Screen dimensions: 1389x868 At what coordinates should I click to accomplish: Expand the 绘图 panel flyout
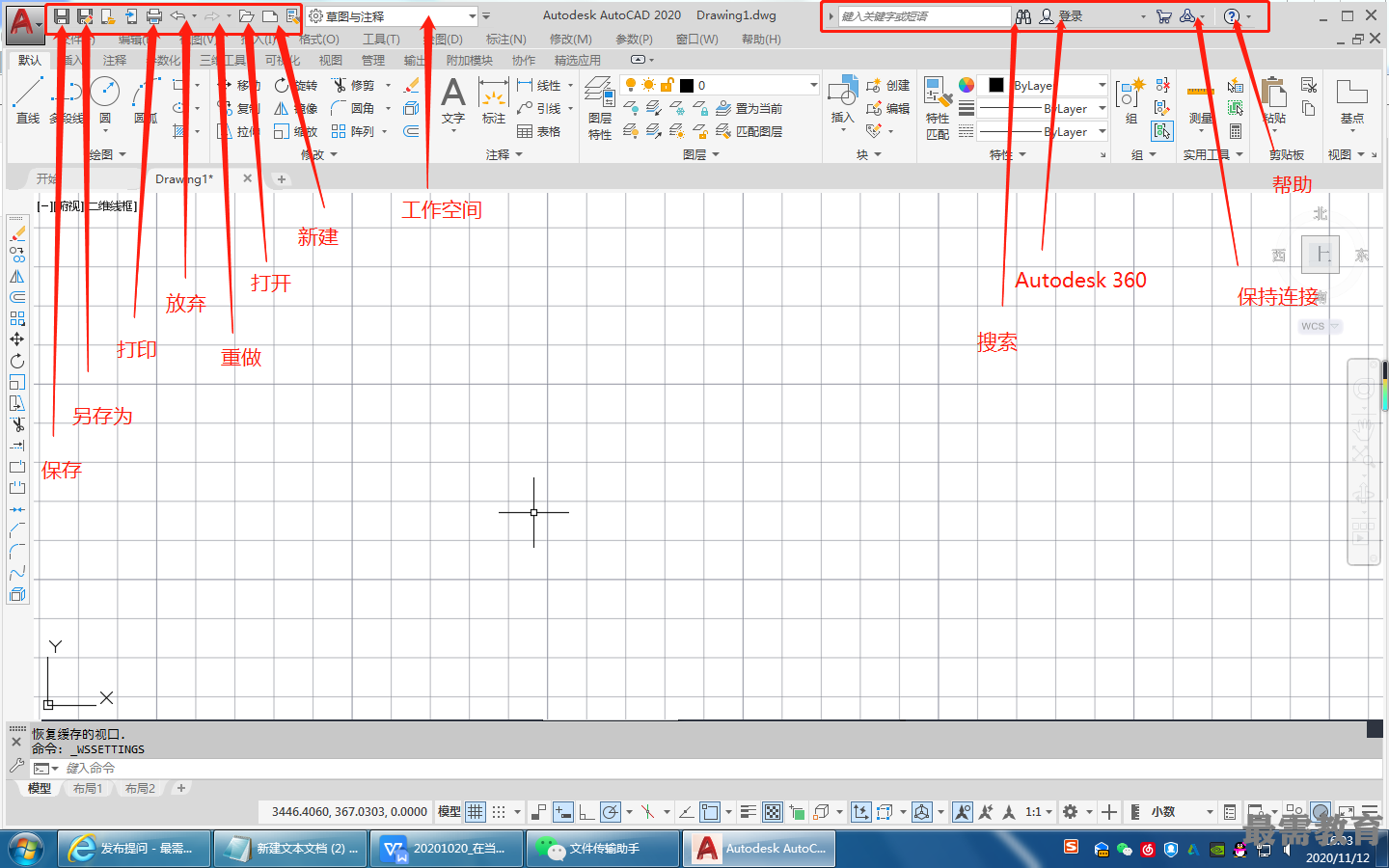(108, 154)
